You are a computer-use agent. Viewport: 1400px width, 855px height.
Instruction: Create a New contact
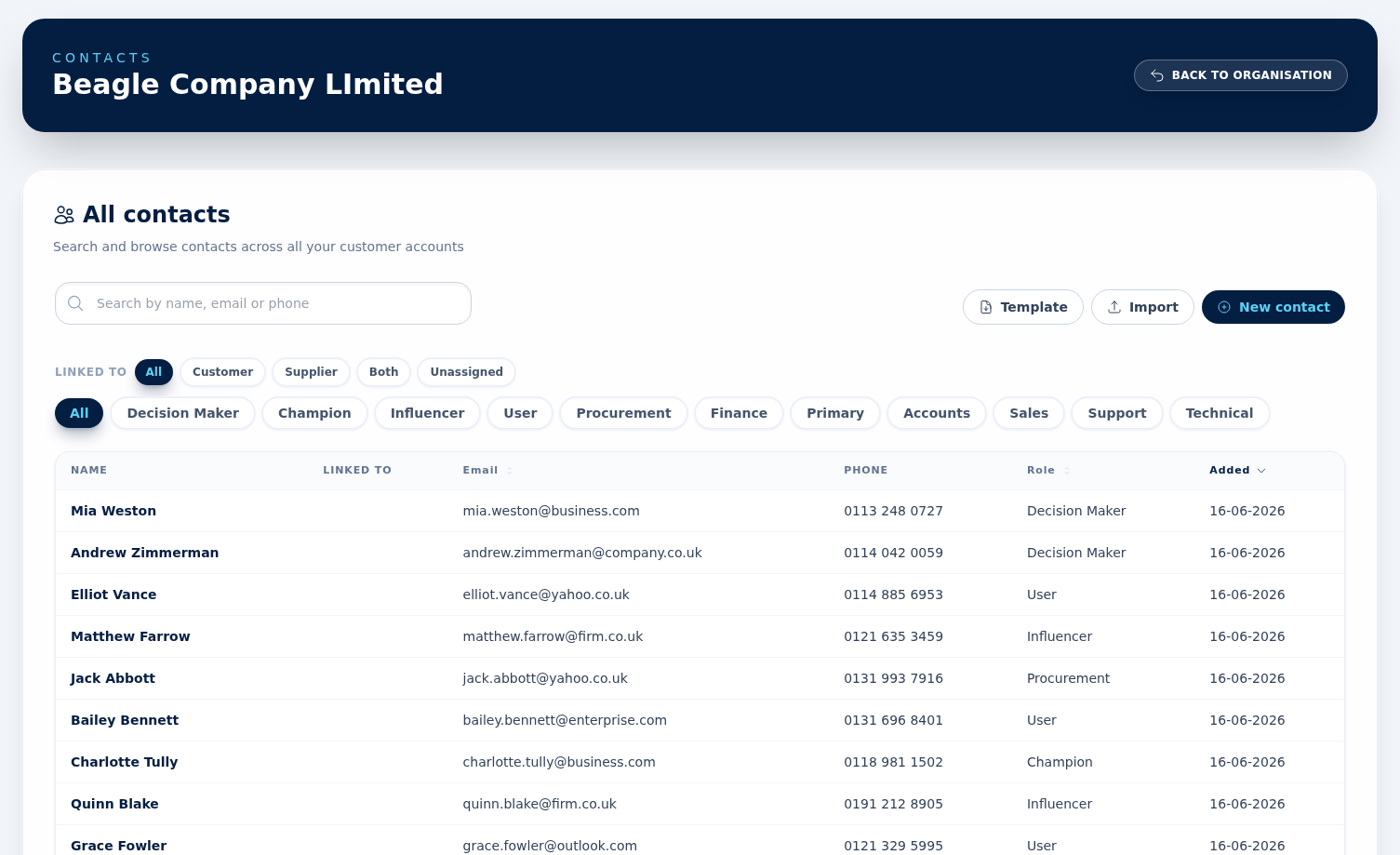[1273, 307]
